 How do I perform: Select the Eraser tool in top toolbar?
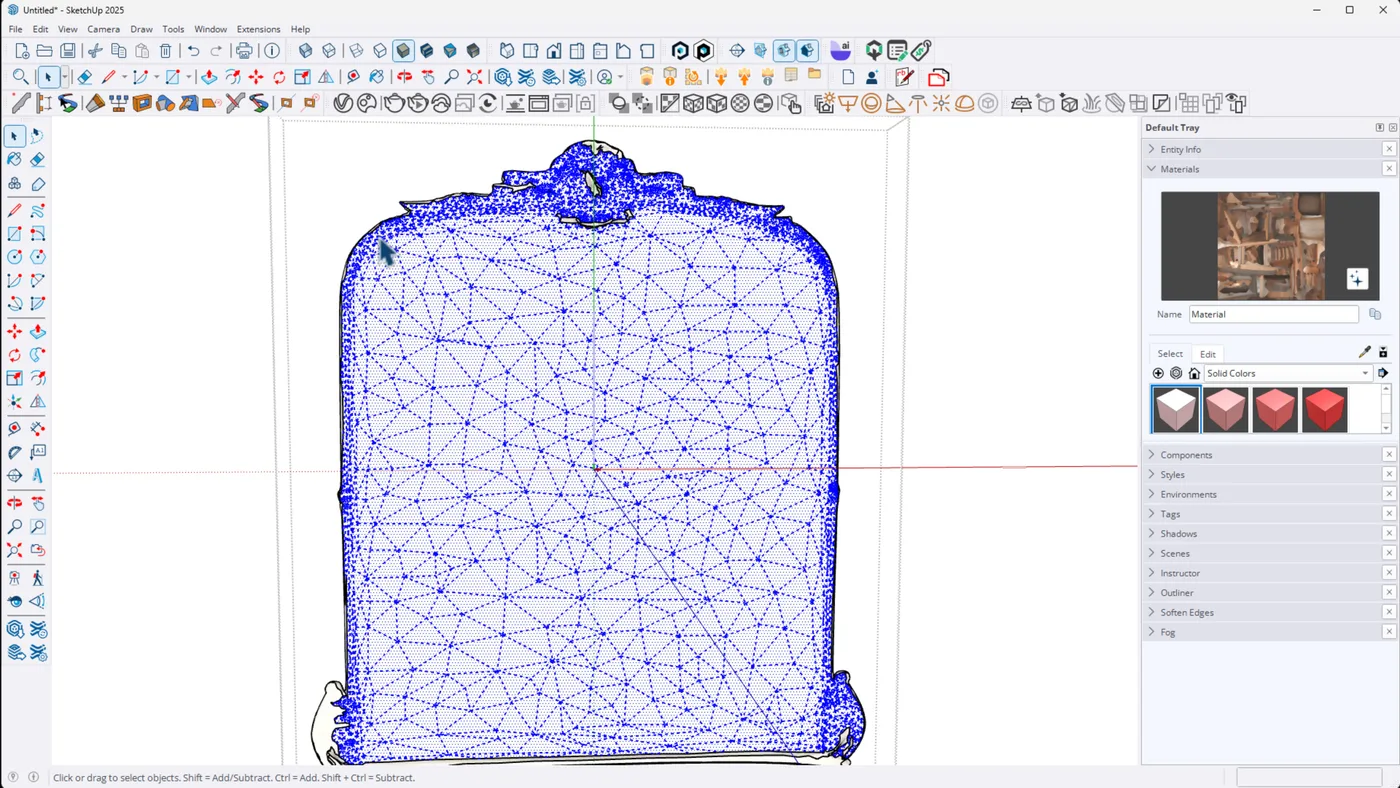[x=85, y=77]
